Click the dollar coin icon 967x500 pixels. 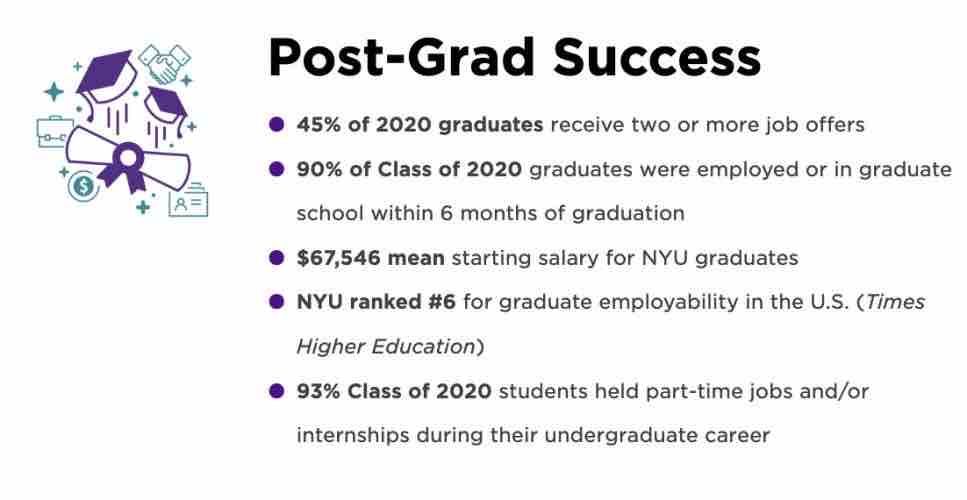tap(83, 186)
